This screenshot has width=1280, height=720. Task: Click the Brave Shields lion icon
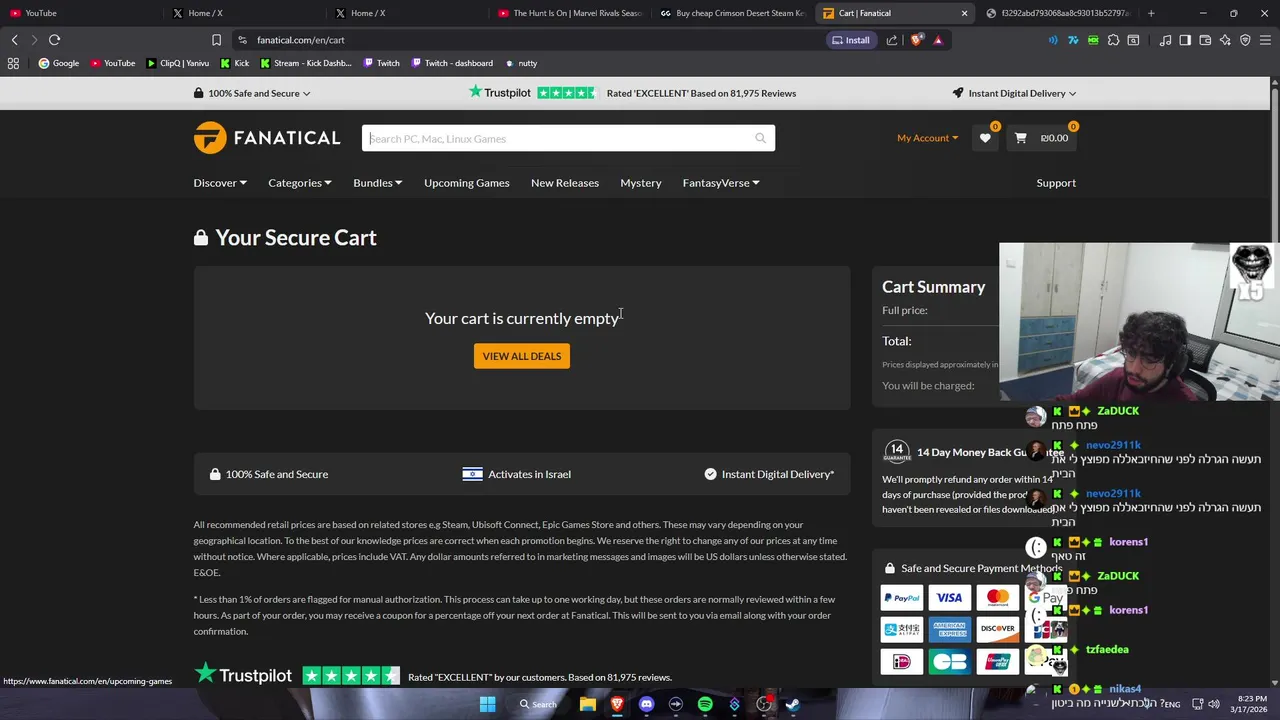pyautogui.click(x=916, y=40)
